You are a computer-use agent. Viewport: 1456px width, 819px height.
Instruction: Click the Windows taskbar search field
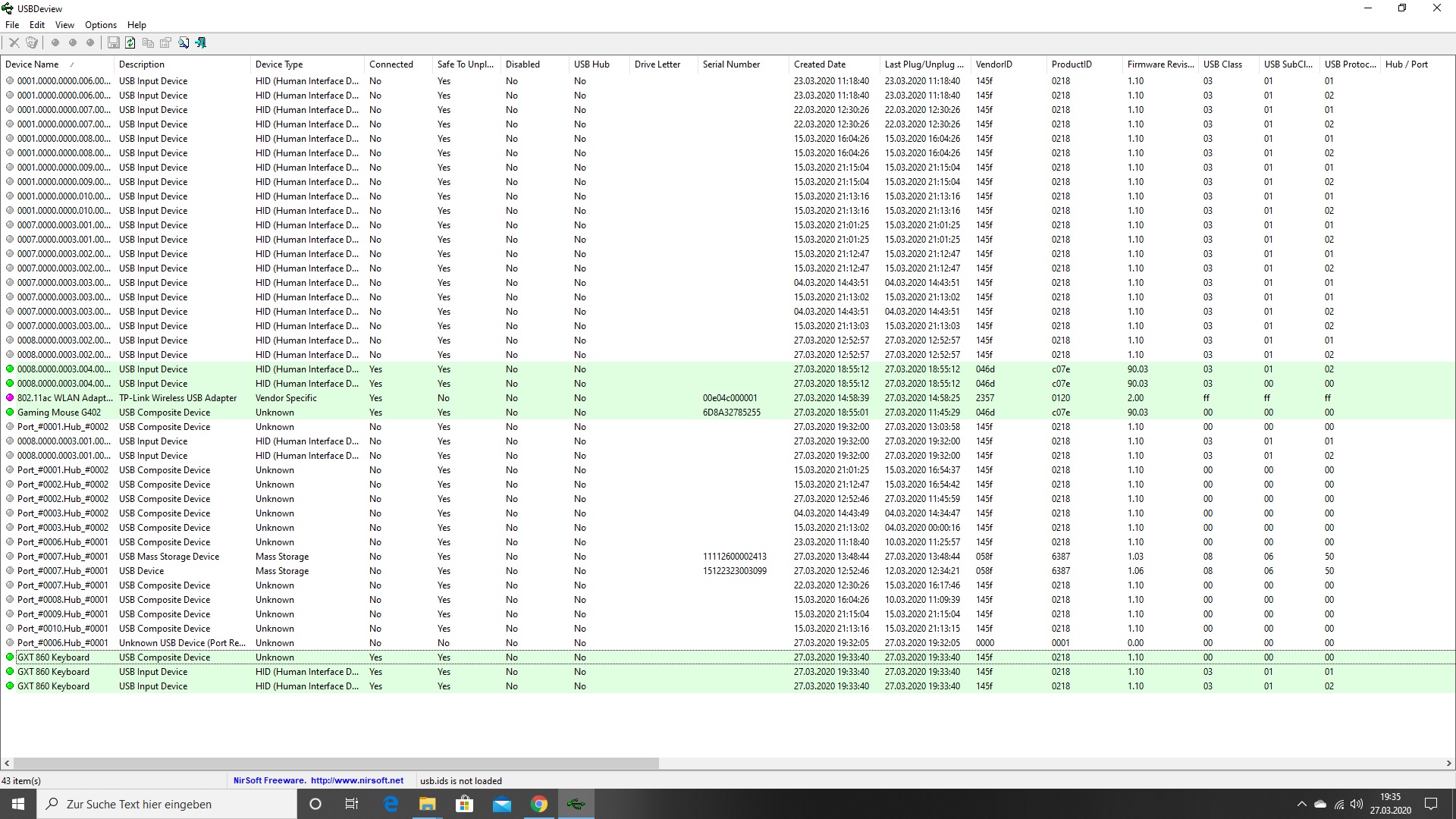click(x=167, y=804)
